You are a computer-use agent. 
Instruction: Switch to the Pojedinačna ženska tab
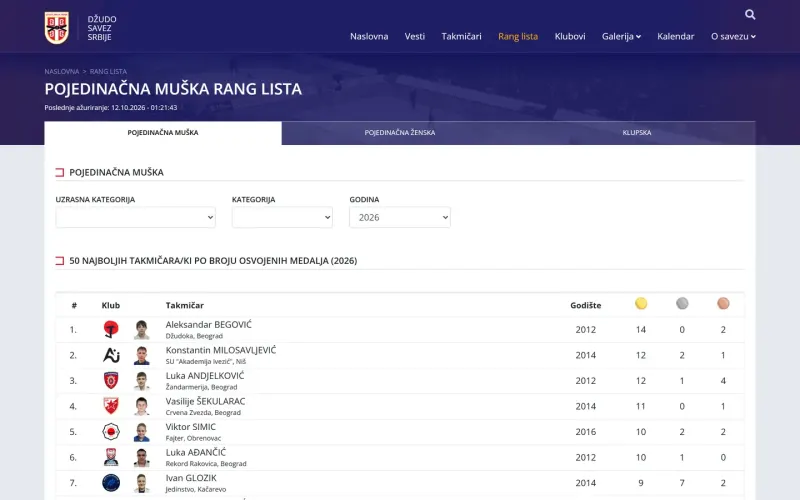pyautogui.click(x=399, y=133)
